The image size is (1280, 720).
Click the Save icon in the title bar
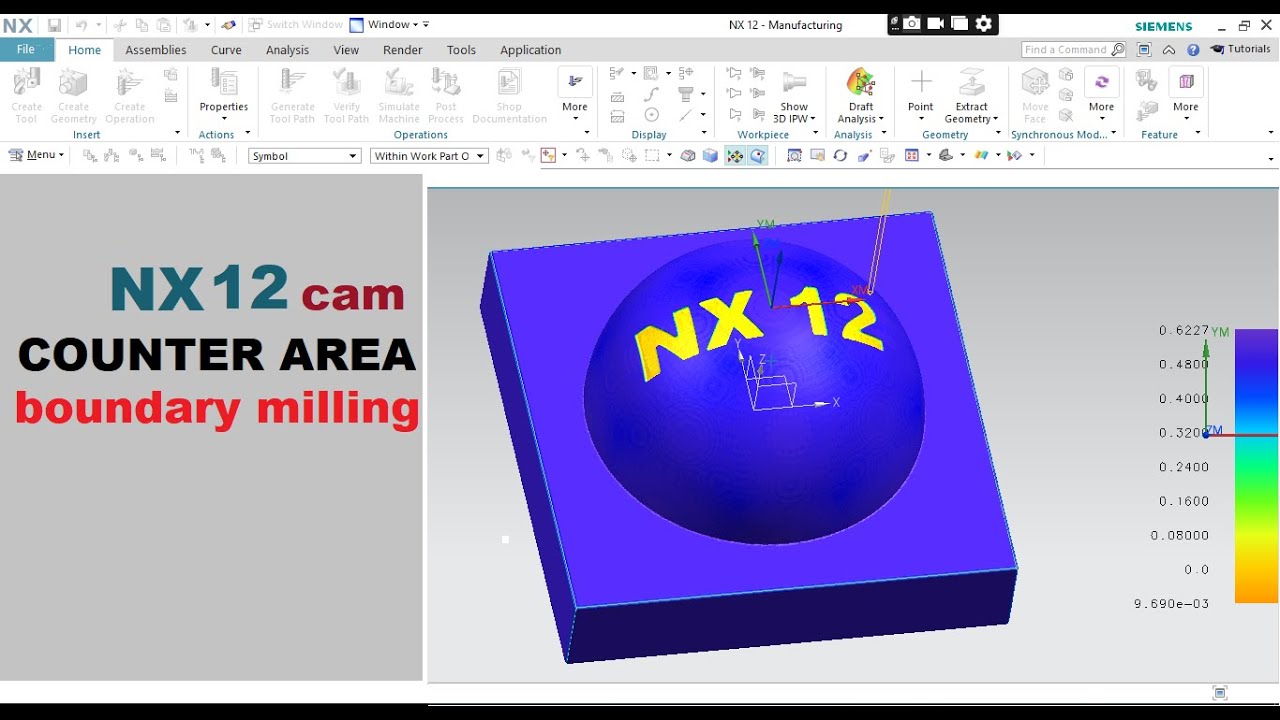[54, 25]
